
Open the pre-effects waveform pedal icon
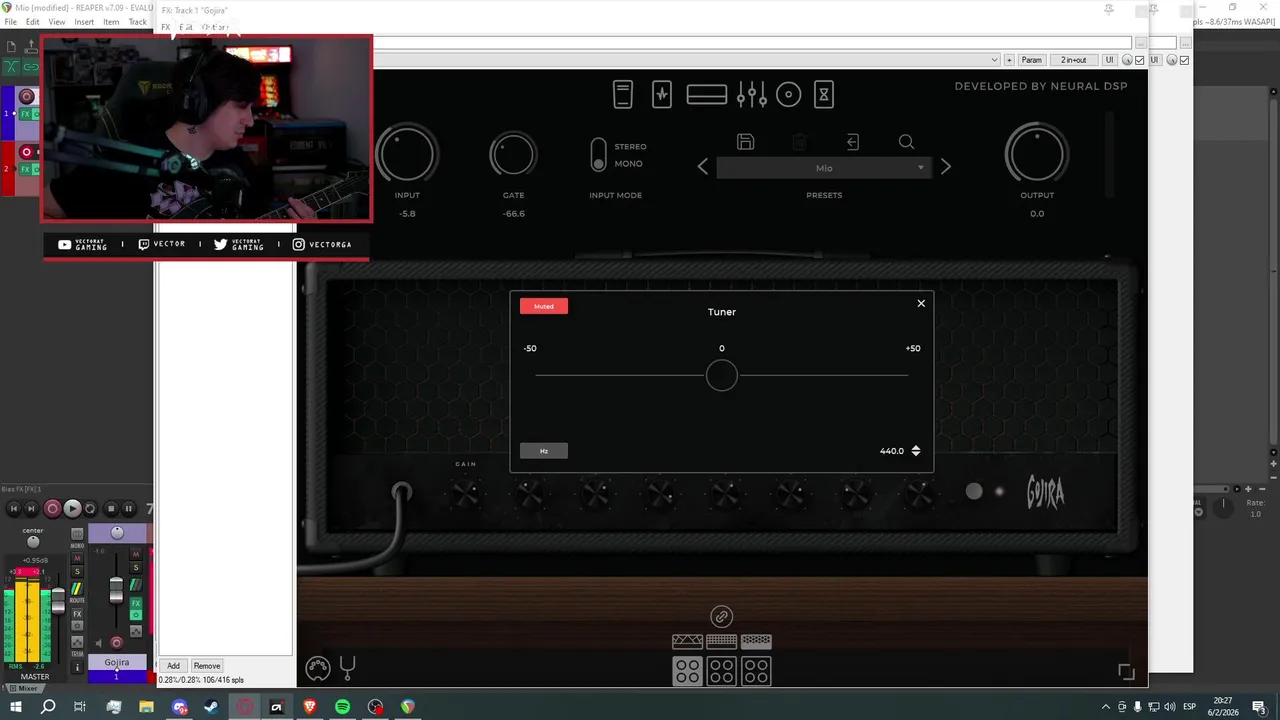[x=662, y=95]
